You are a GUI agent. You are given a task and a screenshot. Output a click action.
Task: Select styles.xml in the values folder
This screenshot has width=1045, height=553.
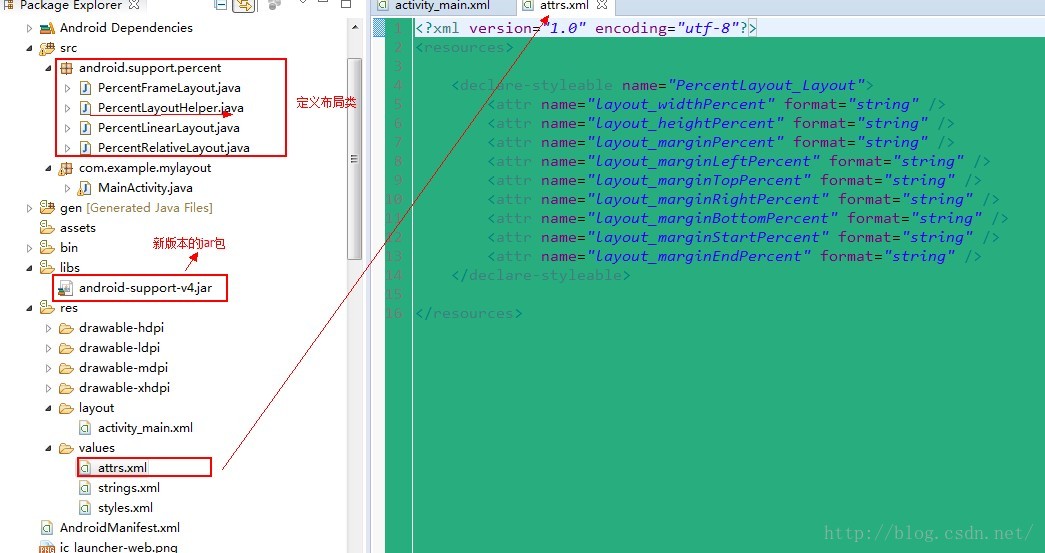point(125,508)
